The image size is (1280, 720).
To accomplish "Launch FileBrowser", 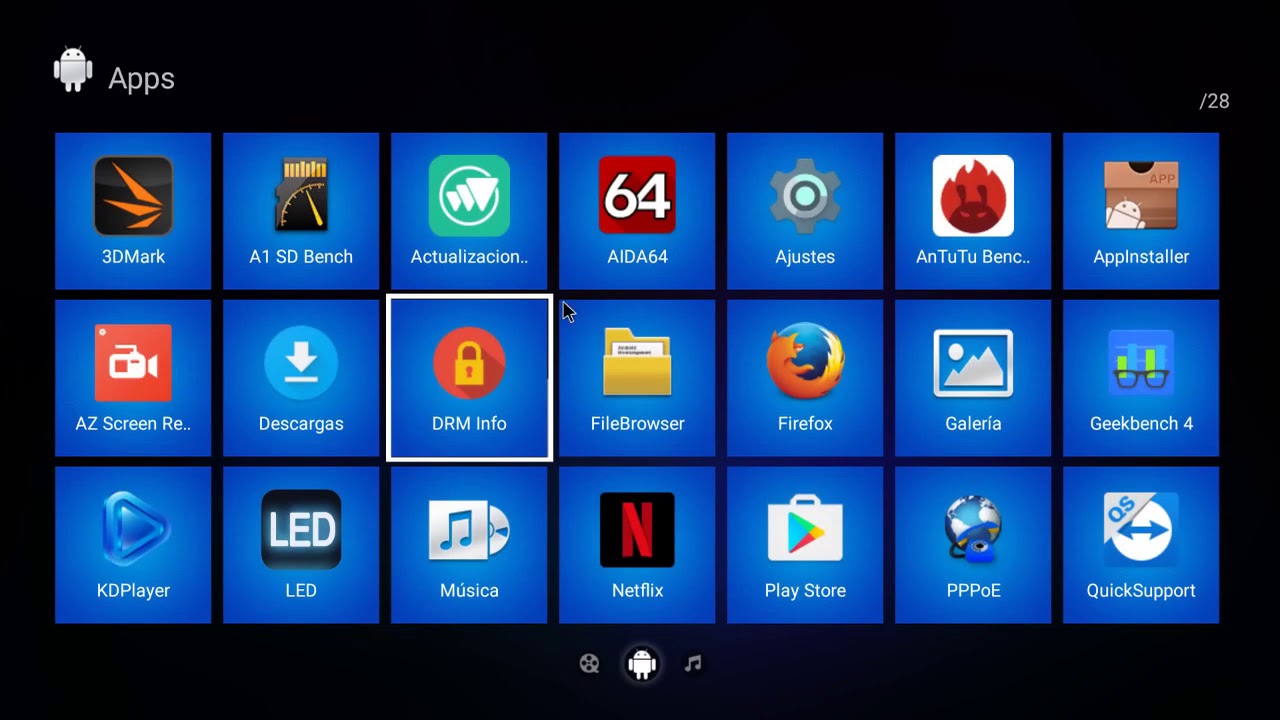I will pyautogui.click(x=637, y=378).
